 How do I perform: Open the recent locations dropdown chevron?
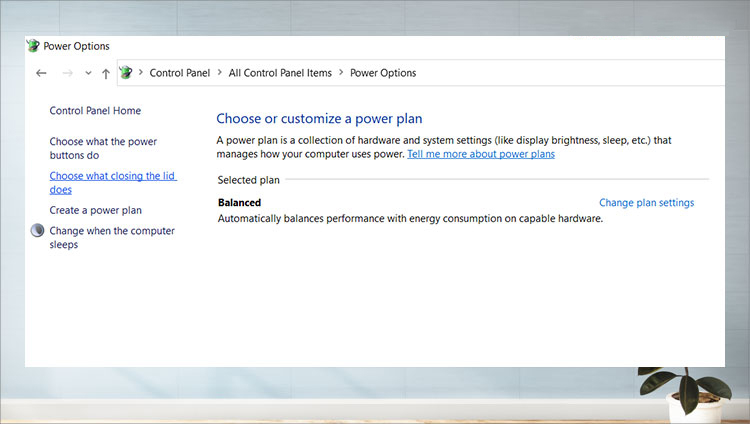pyautogui.click(x=88, y=73)
